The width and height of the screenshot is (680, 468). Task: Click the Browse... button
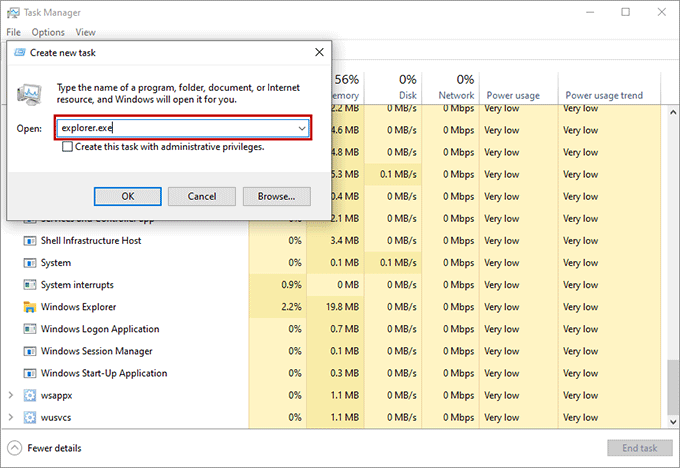tap(277, 196)
